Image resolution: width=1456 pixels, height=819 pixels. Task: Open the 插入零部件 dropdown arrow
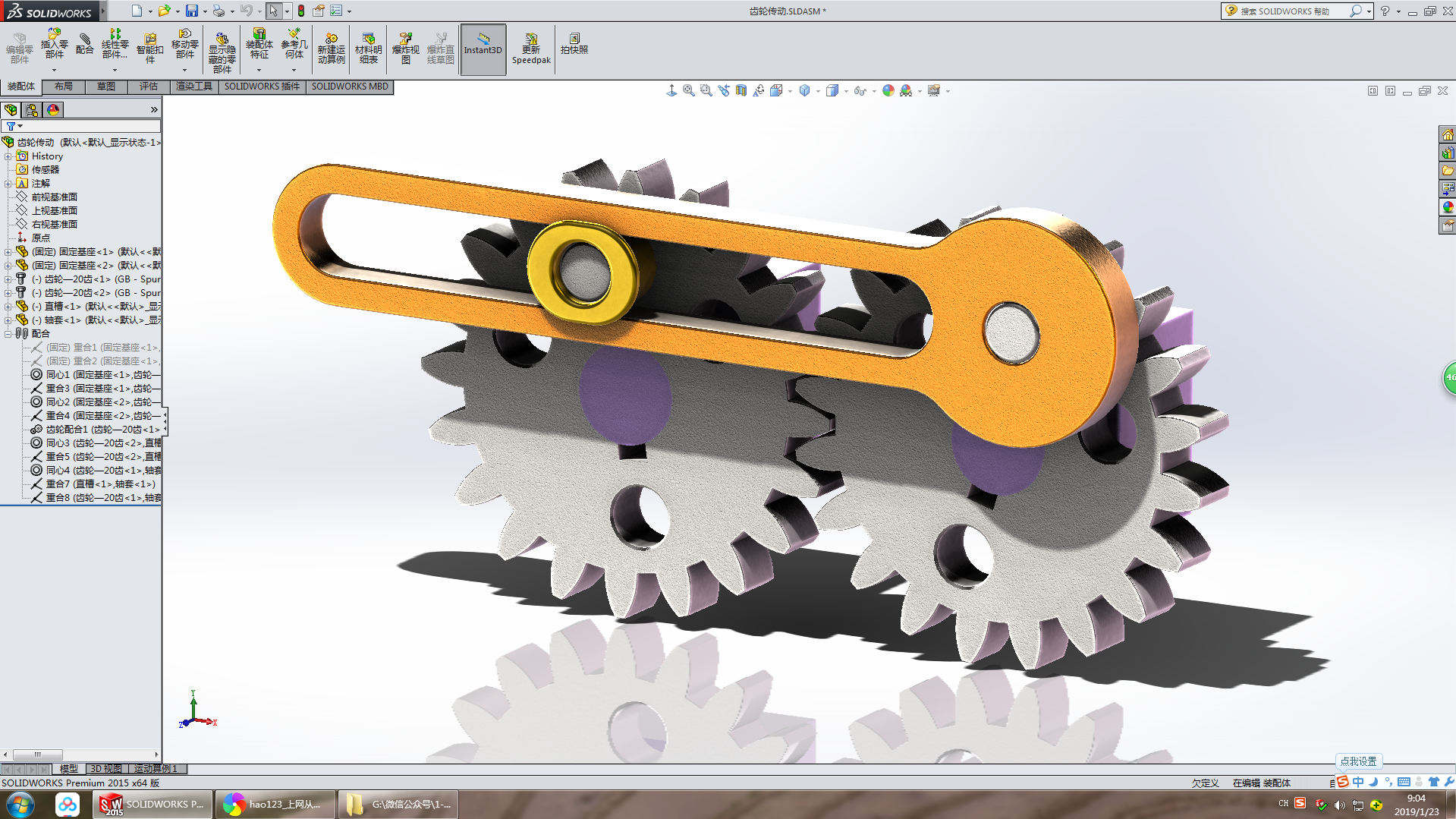(54, 70)
